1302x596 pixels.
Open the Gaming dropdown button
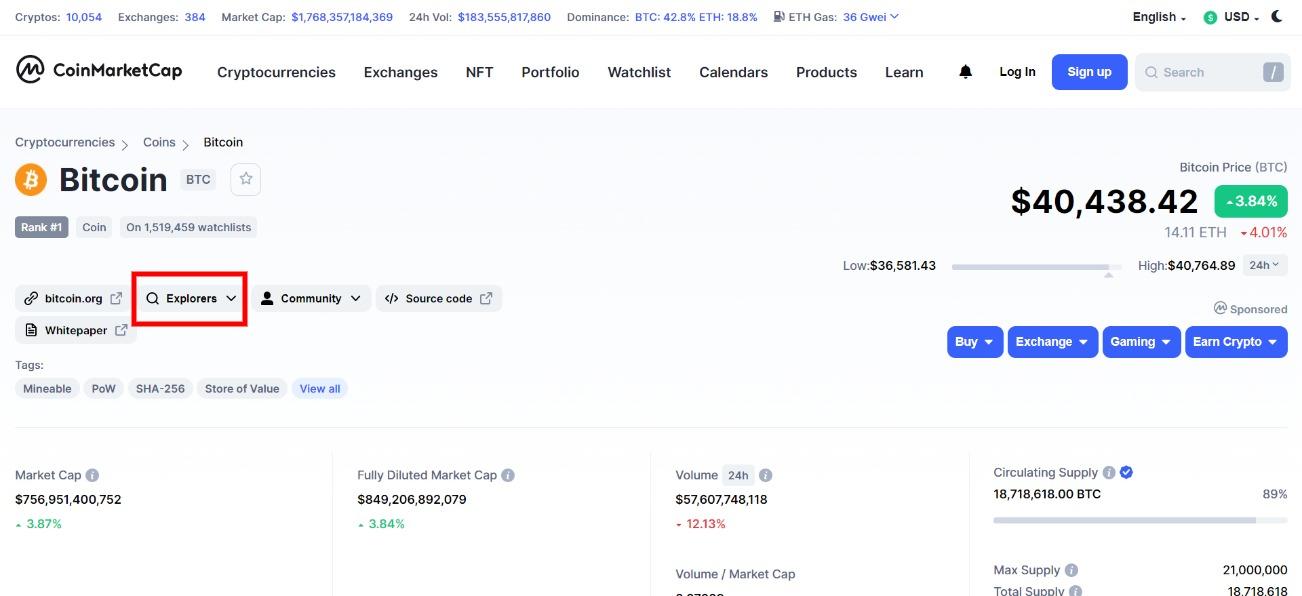(1141, 342)
